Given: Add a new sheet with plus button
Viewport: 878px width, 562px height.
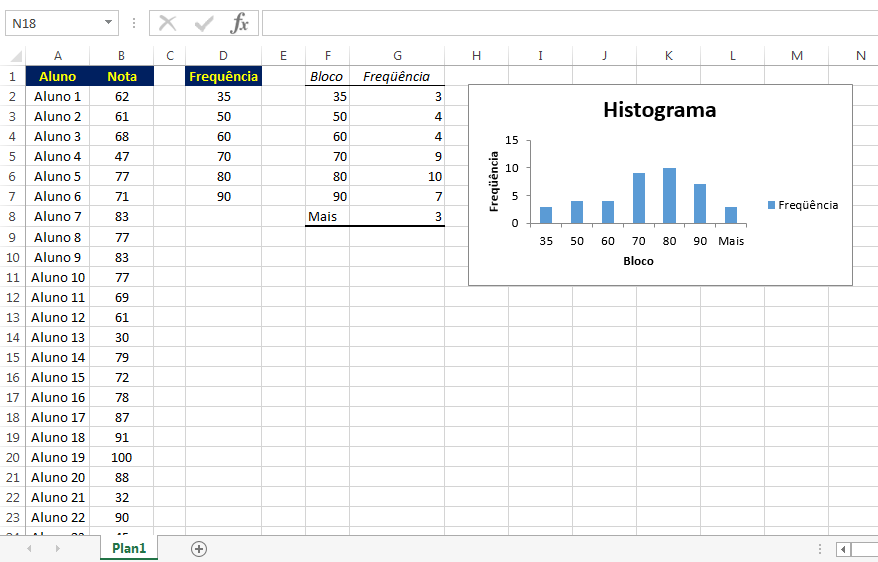Looking at the screenshot, I should (199, 548).
